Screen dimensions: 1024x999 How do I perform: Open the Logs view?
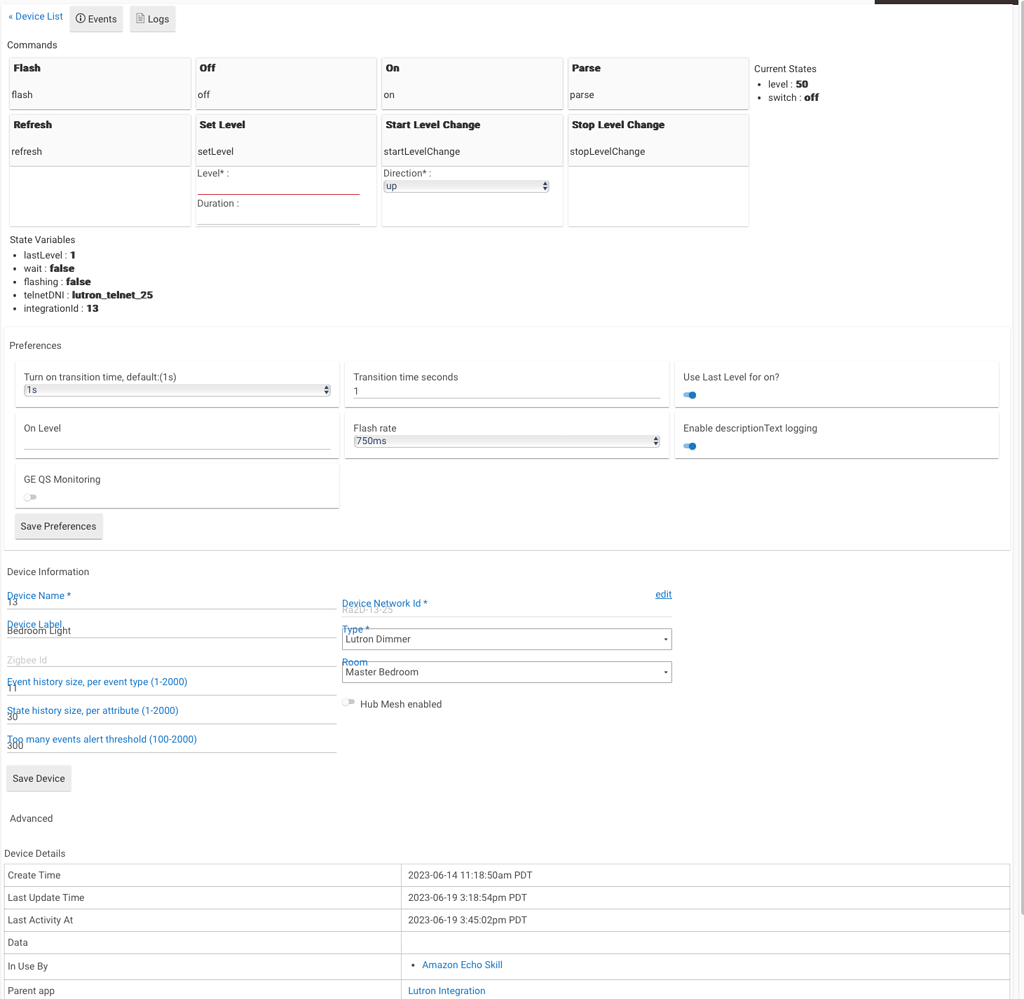pyautogui.click(x=152, y=18)
